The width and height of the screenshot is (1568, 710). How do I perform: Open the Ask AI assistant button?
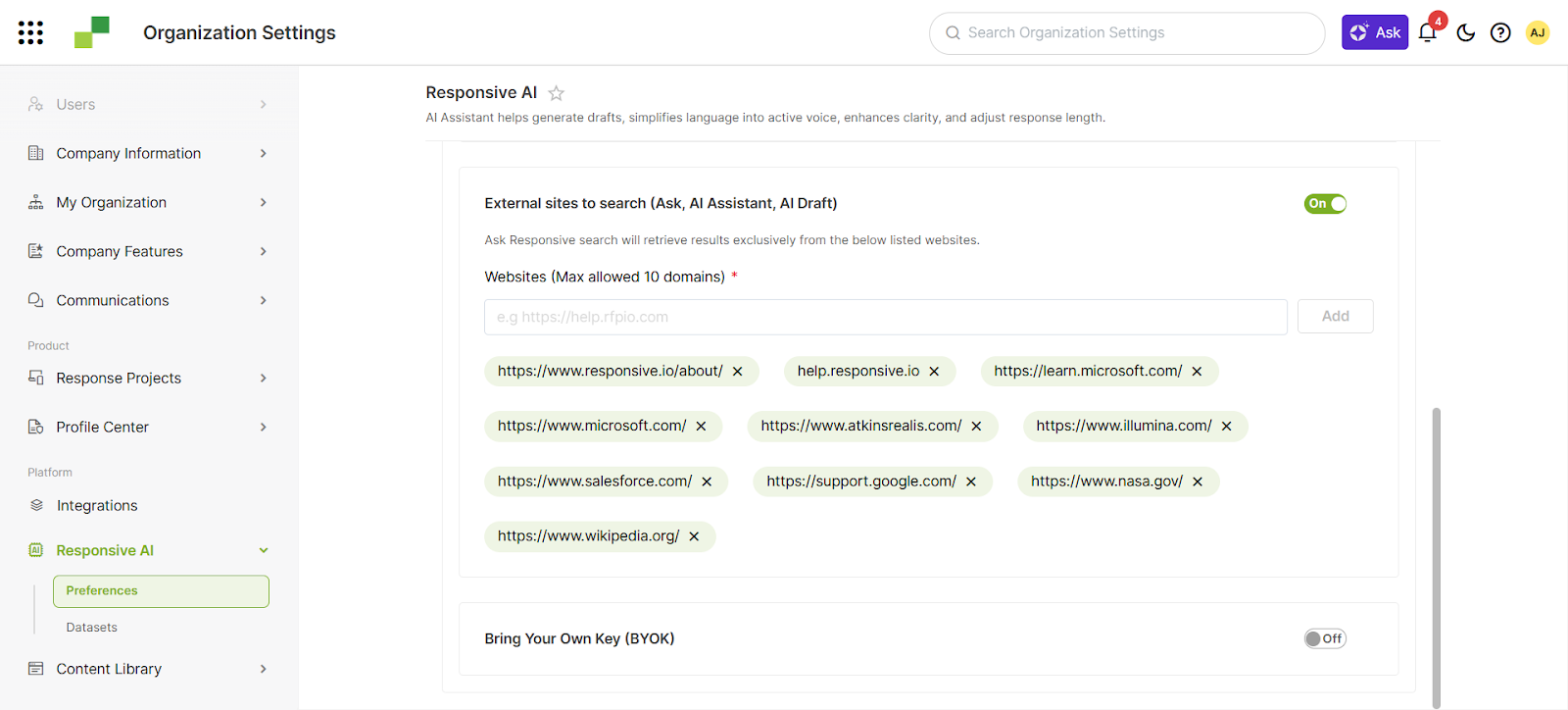(x=1375, y=32)
